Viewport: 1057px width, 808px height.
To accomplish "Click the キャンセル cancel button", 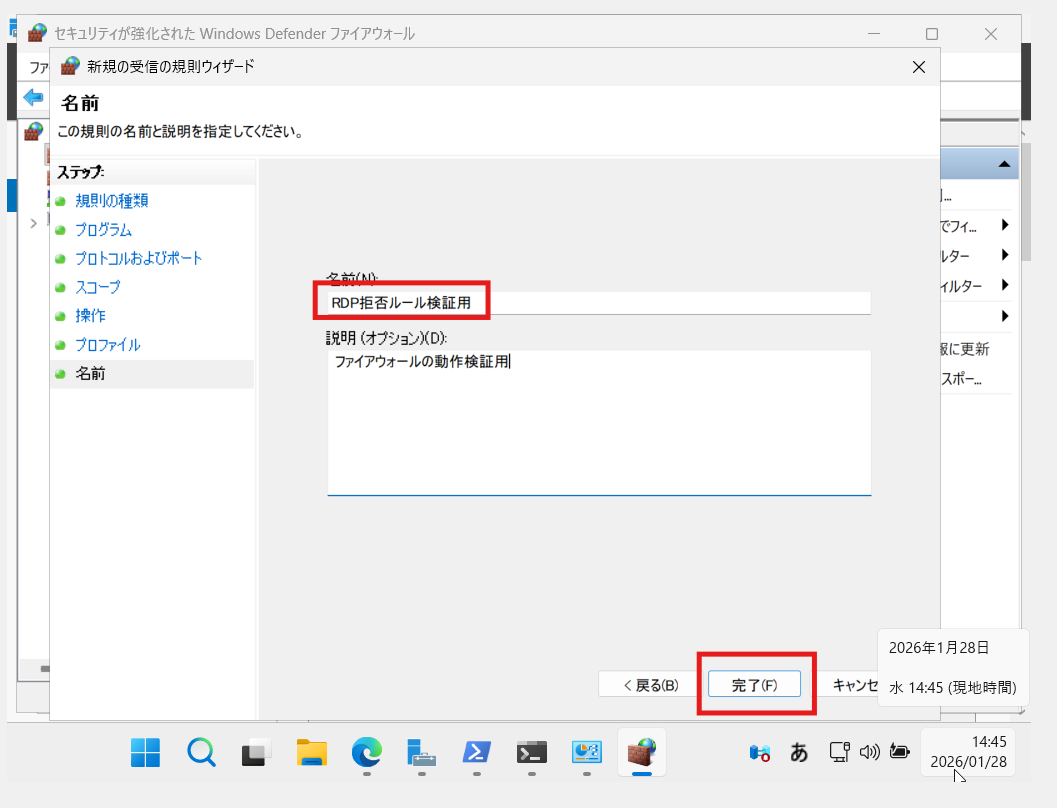I will [855, 685].
